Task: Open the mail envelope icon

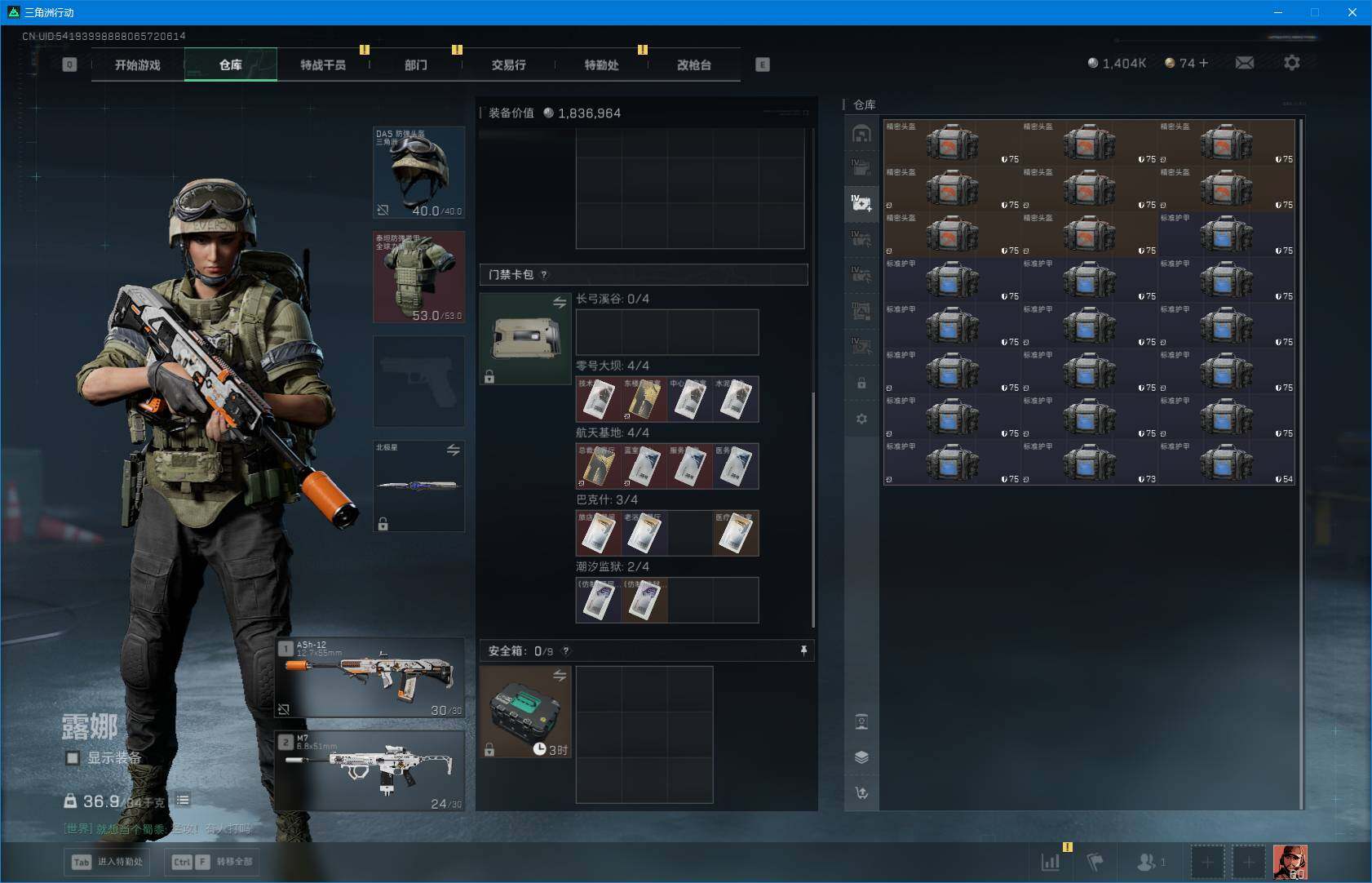Action: coord(1244,63)
